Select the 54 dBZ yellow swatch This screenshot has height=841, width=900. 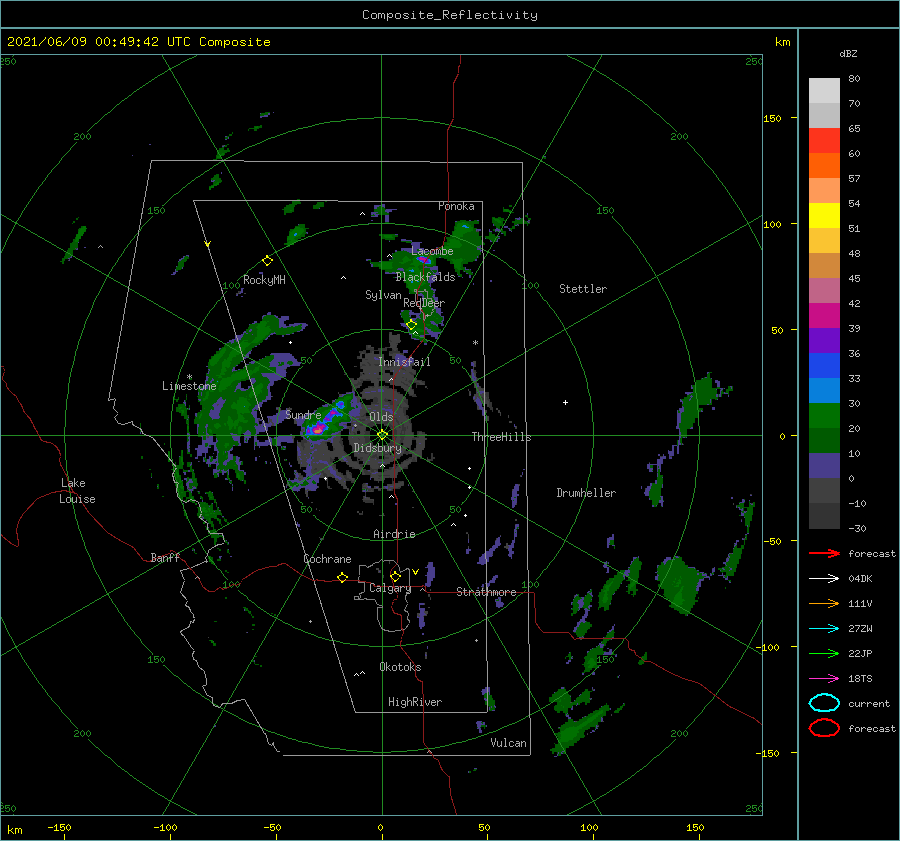[x=824, y=215]
